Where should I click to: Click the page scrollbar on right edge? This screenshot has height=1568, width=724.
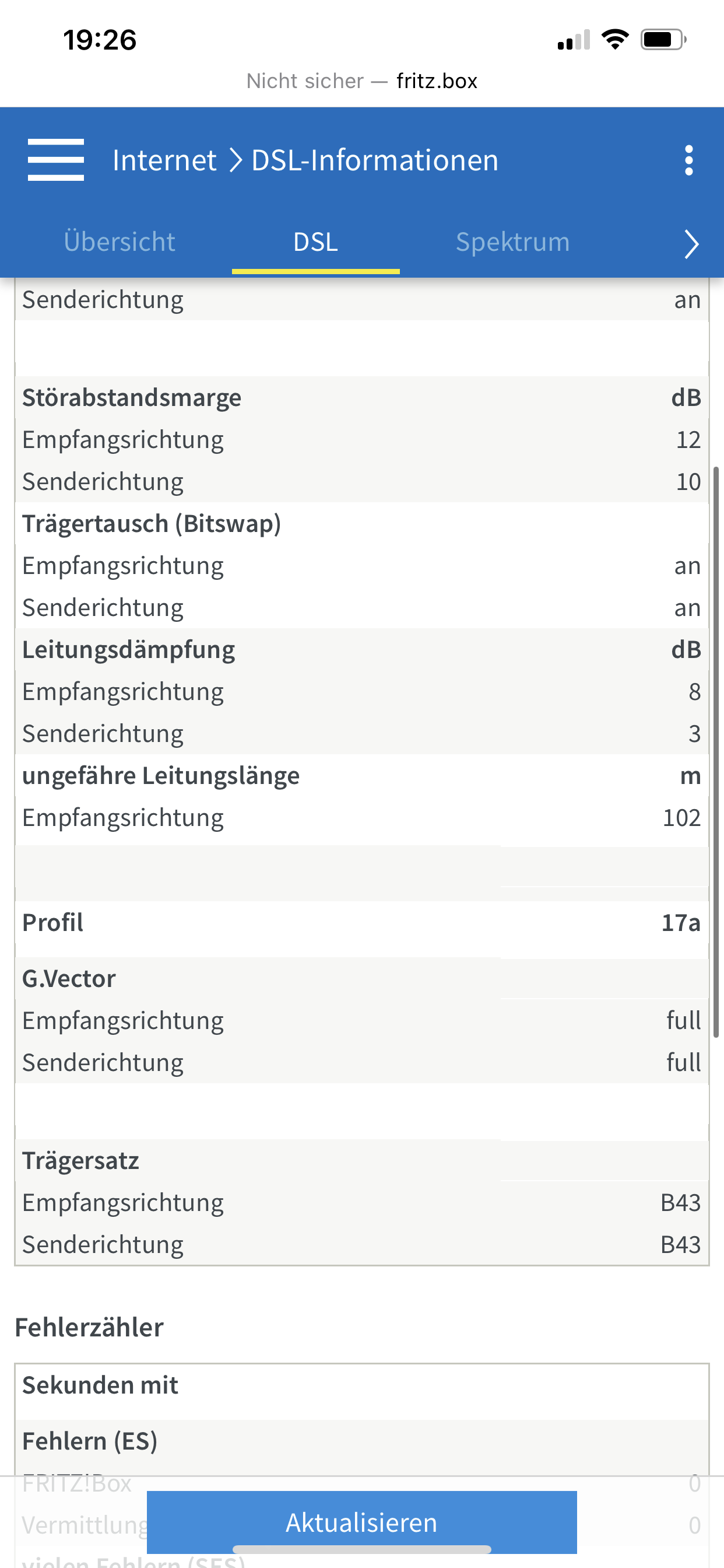click(716, 751)
